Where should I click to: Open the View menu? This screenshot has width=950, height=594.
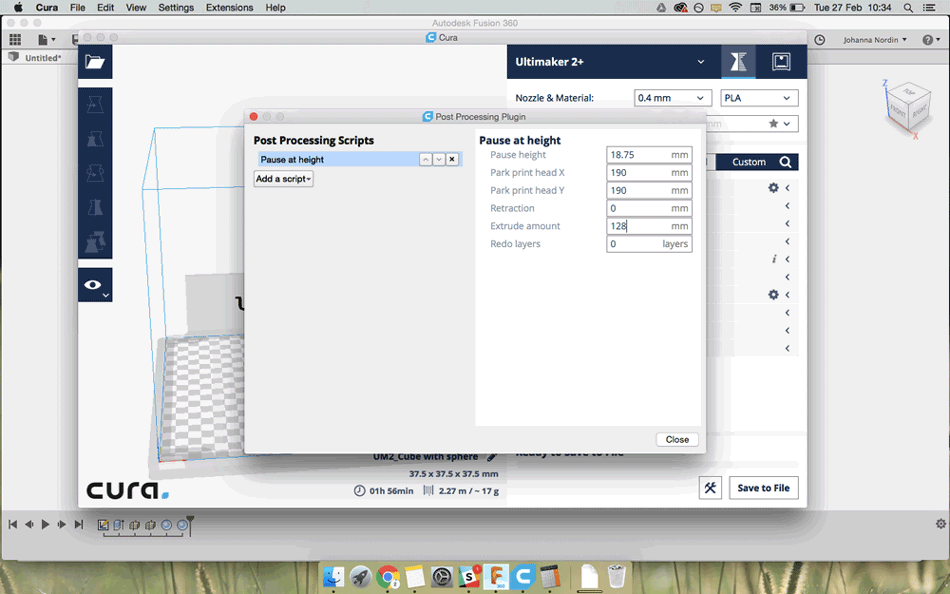pyautogui.click(x=136, y=7)
